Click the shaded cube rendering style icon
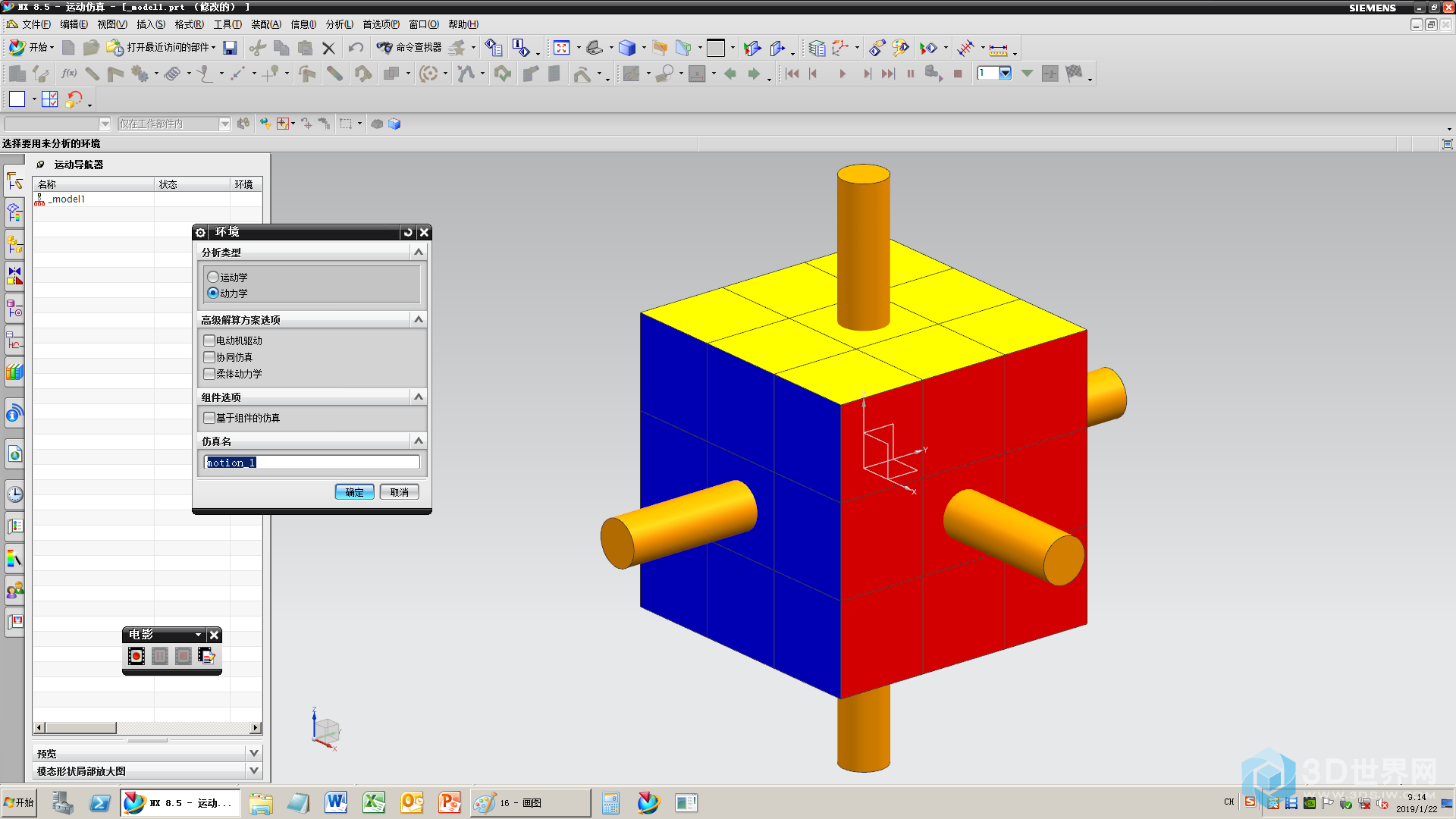1456x819 pixels. [626, 48]
